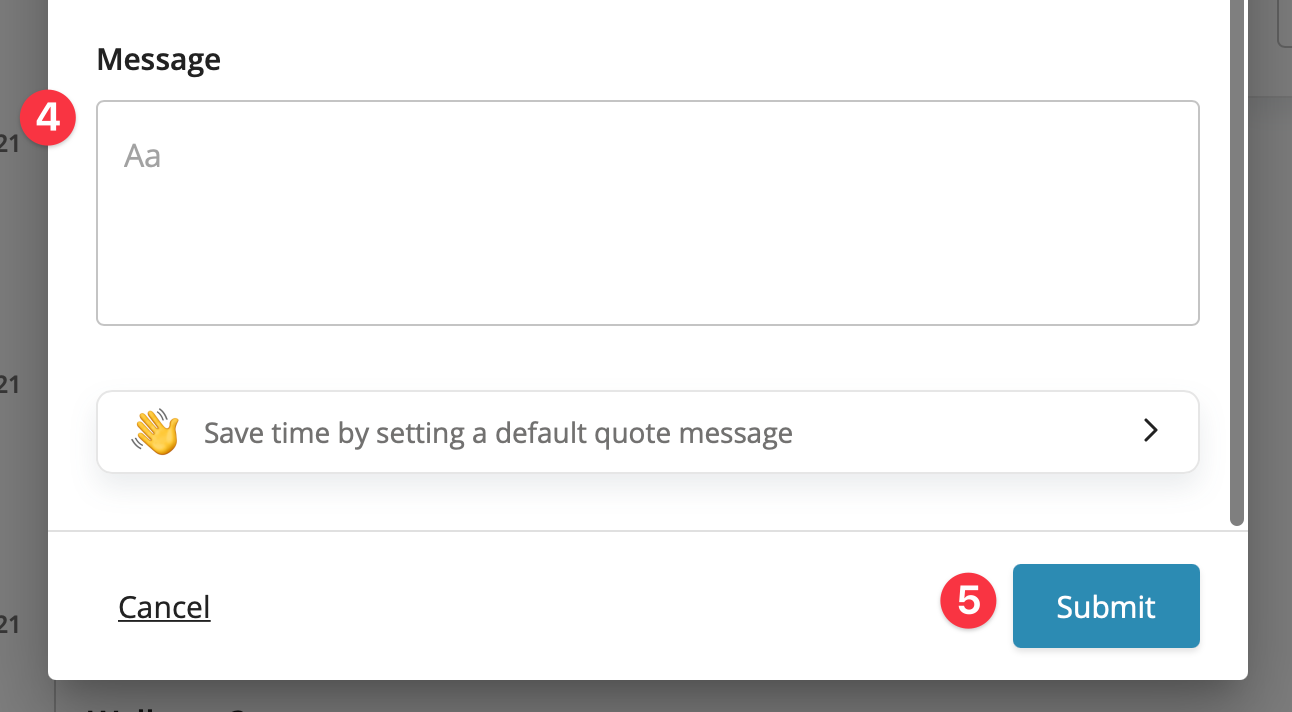Click the blank space between message box and quote card

coord(647,358)
